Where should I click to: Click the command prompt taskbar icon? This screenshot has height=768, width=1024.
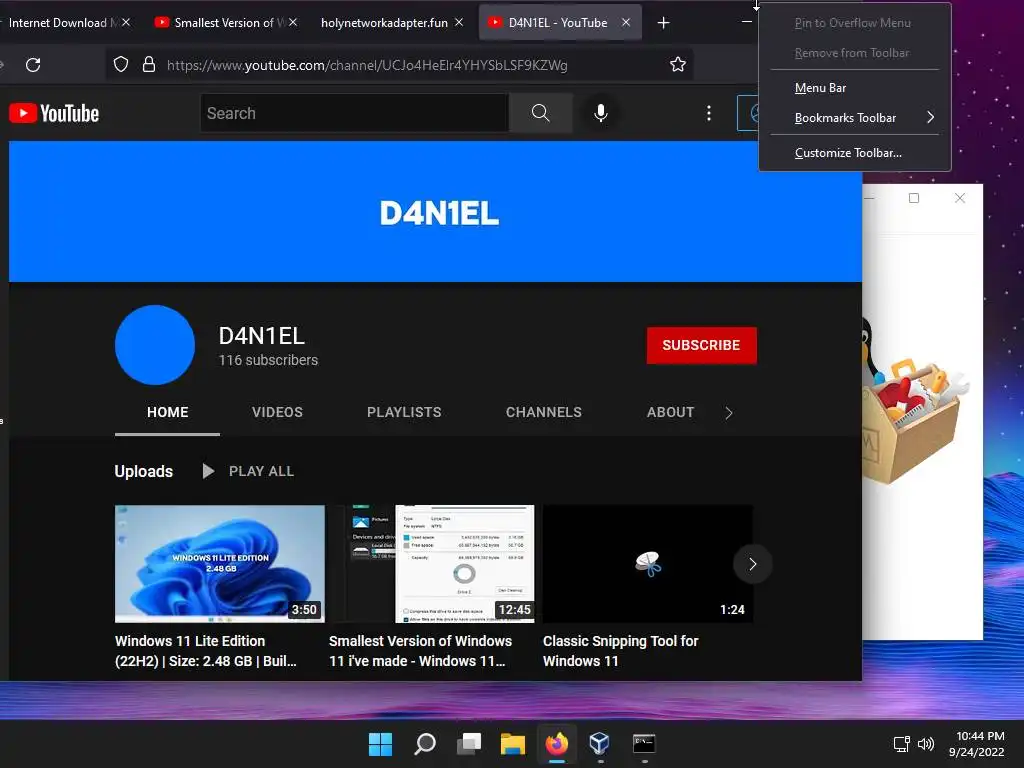point(644,743)
